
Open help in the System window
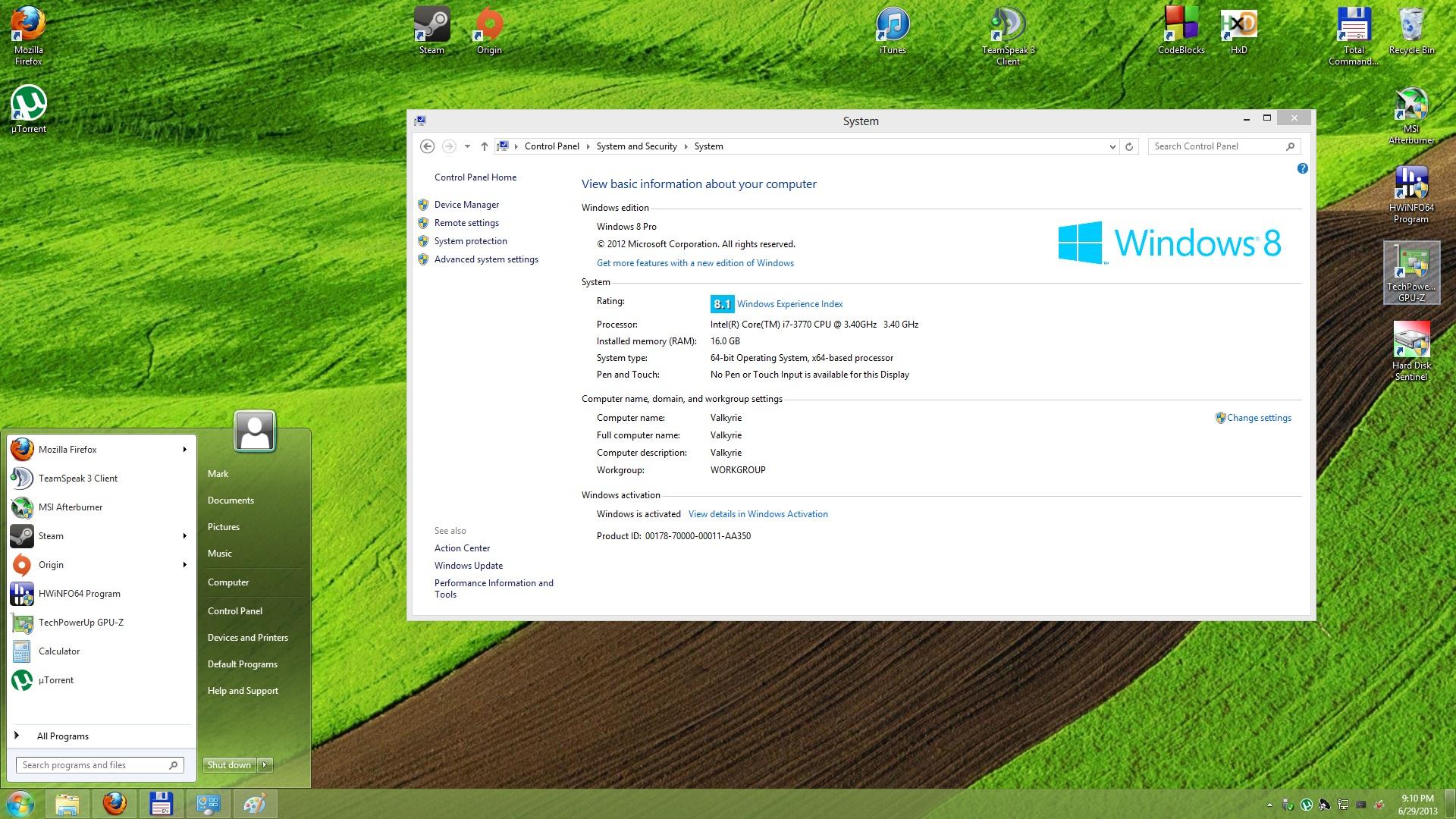click(1302, 168)
